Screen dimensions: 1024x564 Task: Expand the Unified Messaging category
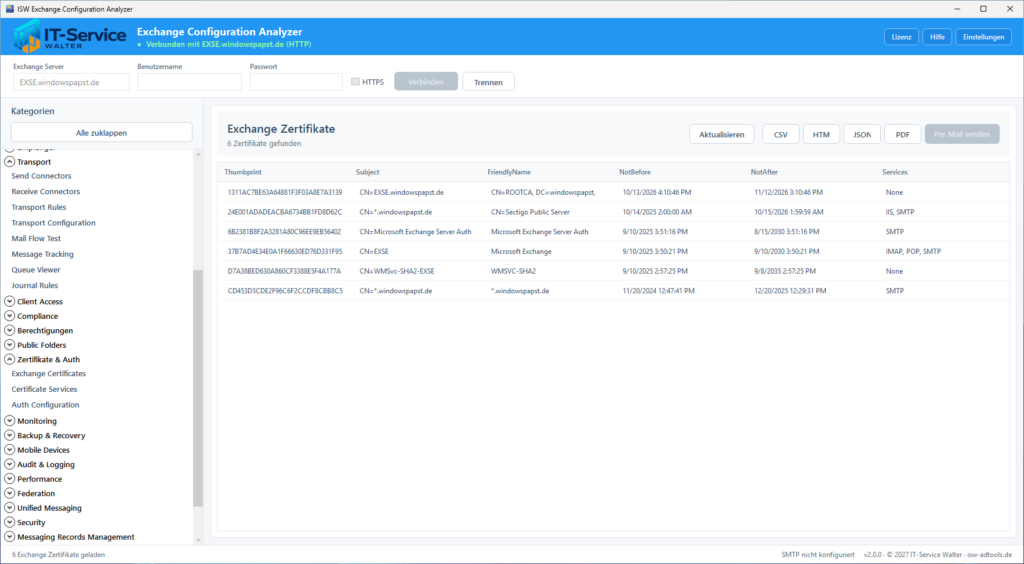(x=10, y=507)
